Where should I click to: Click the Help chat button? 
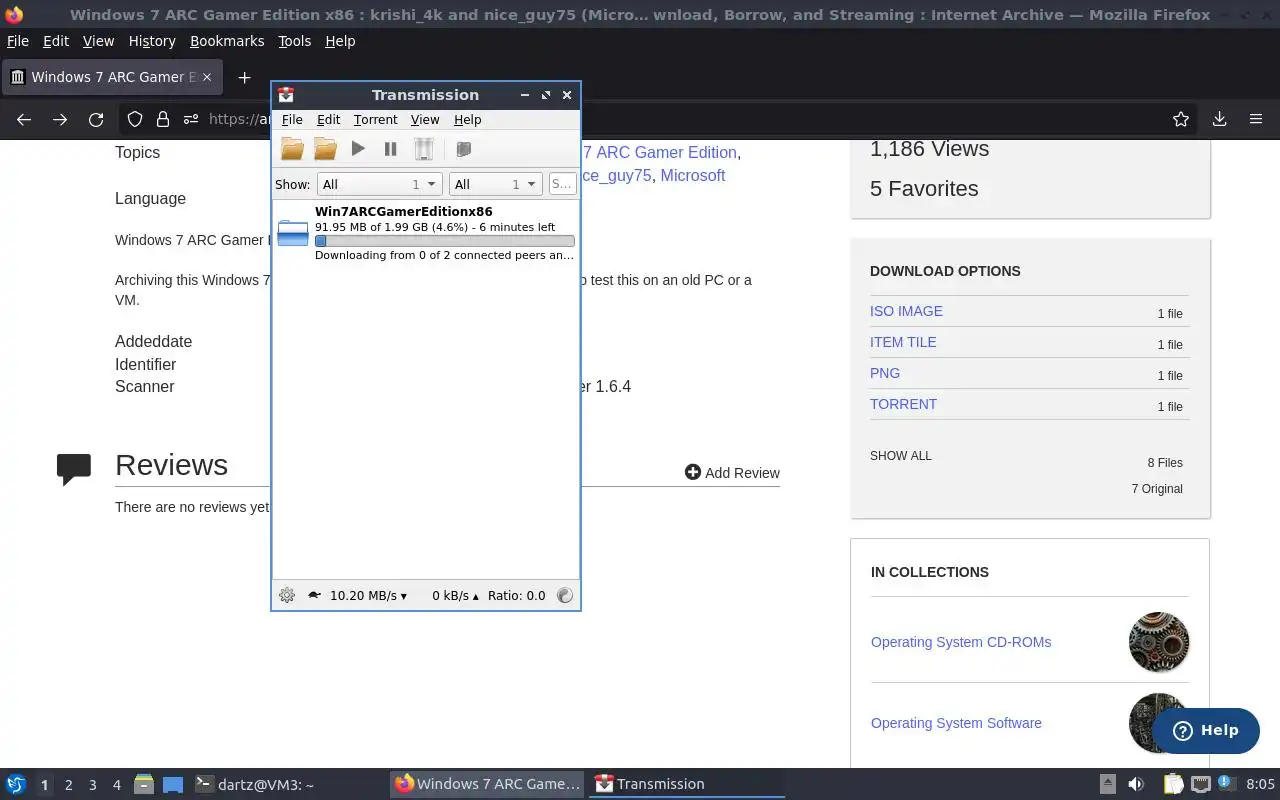point(1205,730)
